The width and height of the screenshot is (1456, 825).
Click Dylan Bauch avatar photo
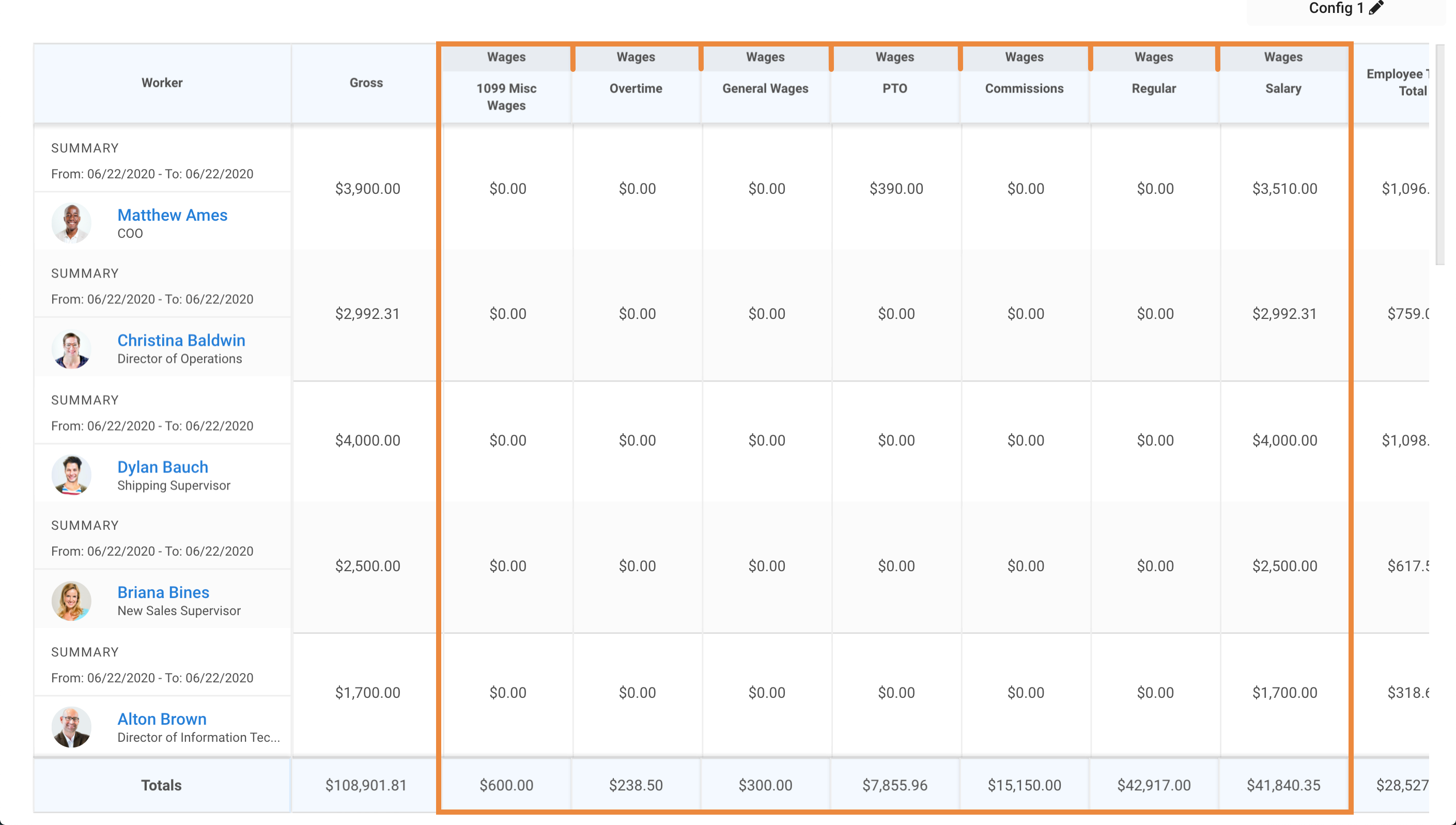71,476
